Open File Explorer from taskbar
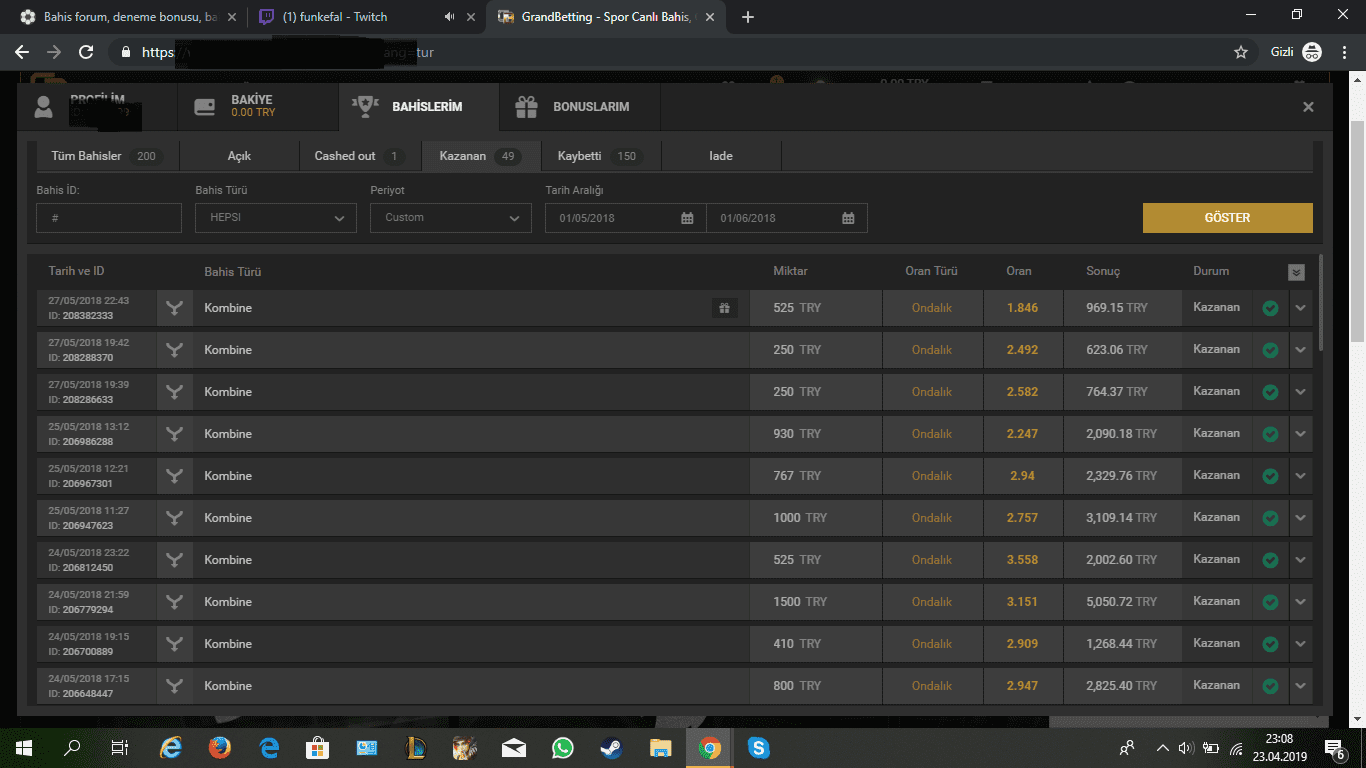The image size is (1366, 768). click(x=660, y=748)
